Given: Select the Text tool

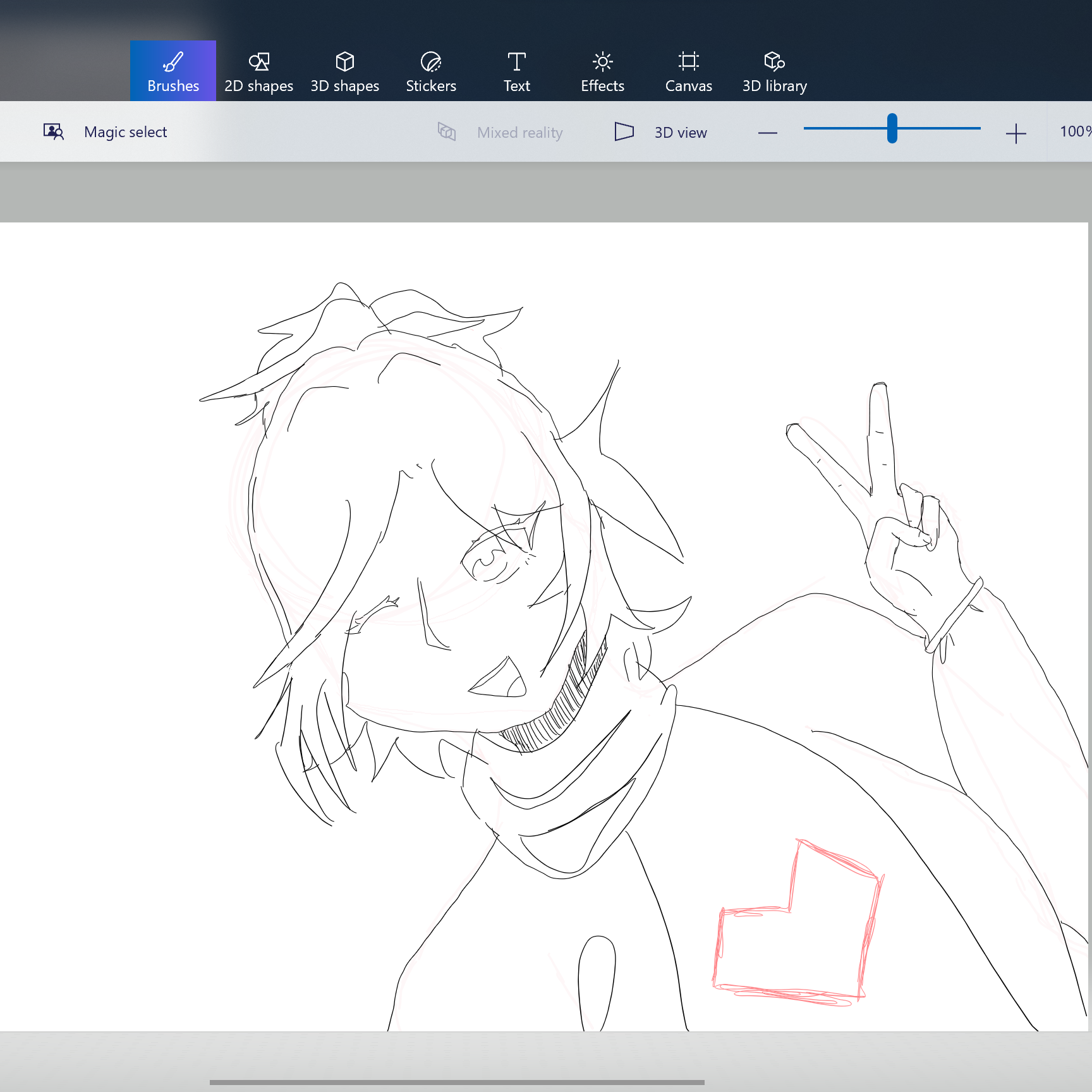Looking at the screenshot, I should click(x=517, y=71).
